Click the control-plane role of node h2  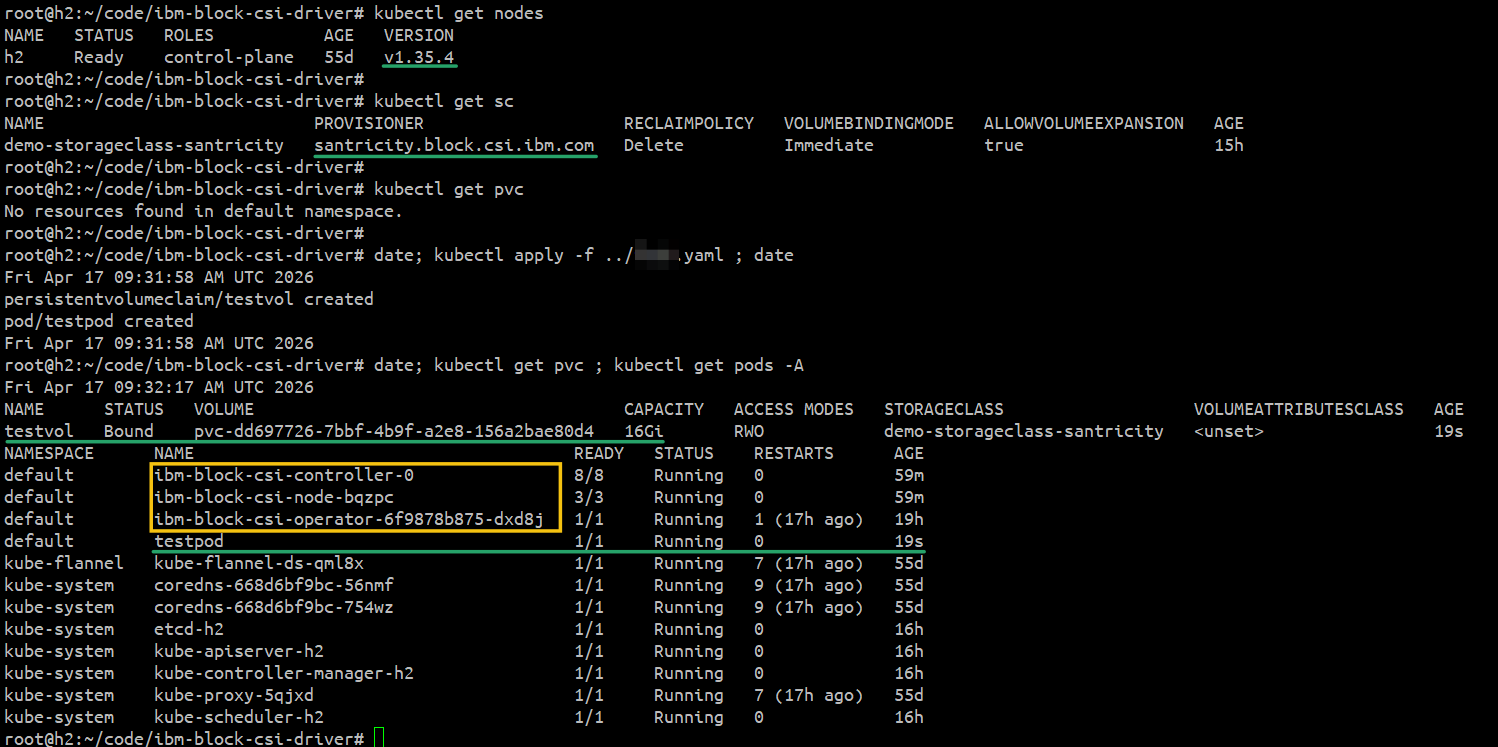pyautogui.click(x=229, y=57)
